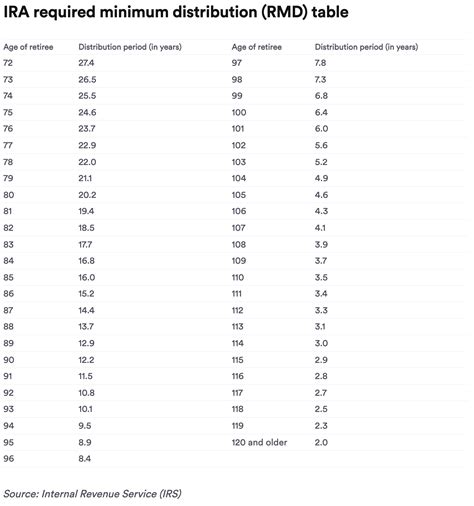Select the age 96 row
The width and height of the screenshot is (474, 506).
[x=115, y=459]
